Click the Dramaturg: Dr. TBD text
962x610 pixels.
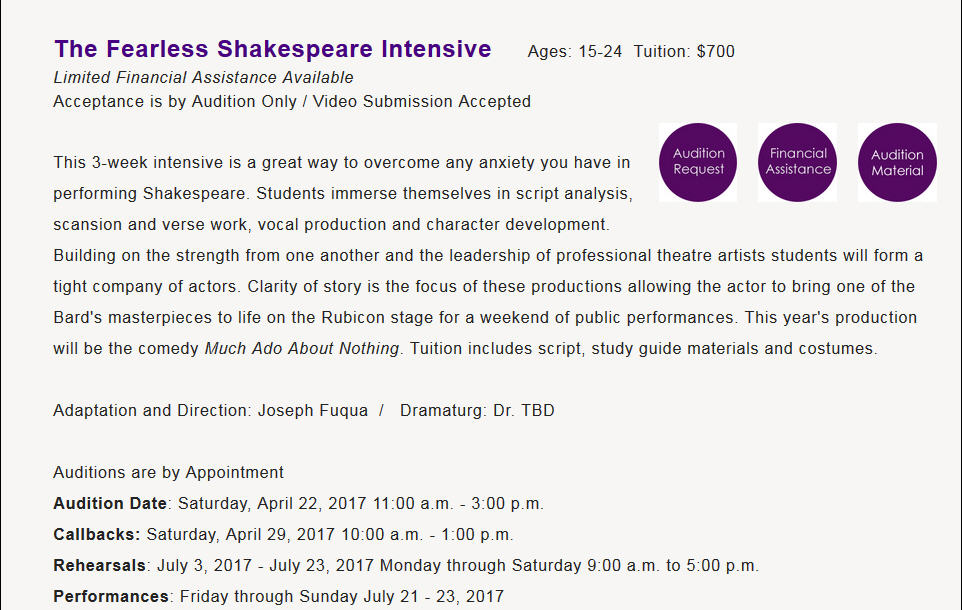477,411
